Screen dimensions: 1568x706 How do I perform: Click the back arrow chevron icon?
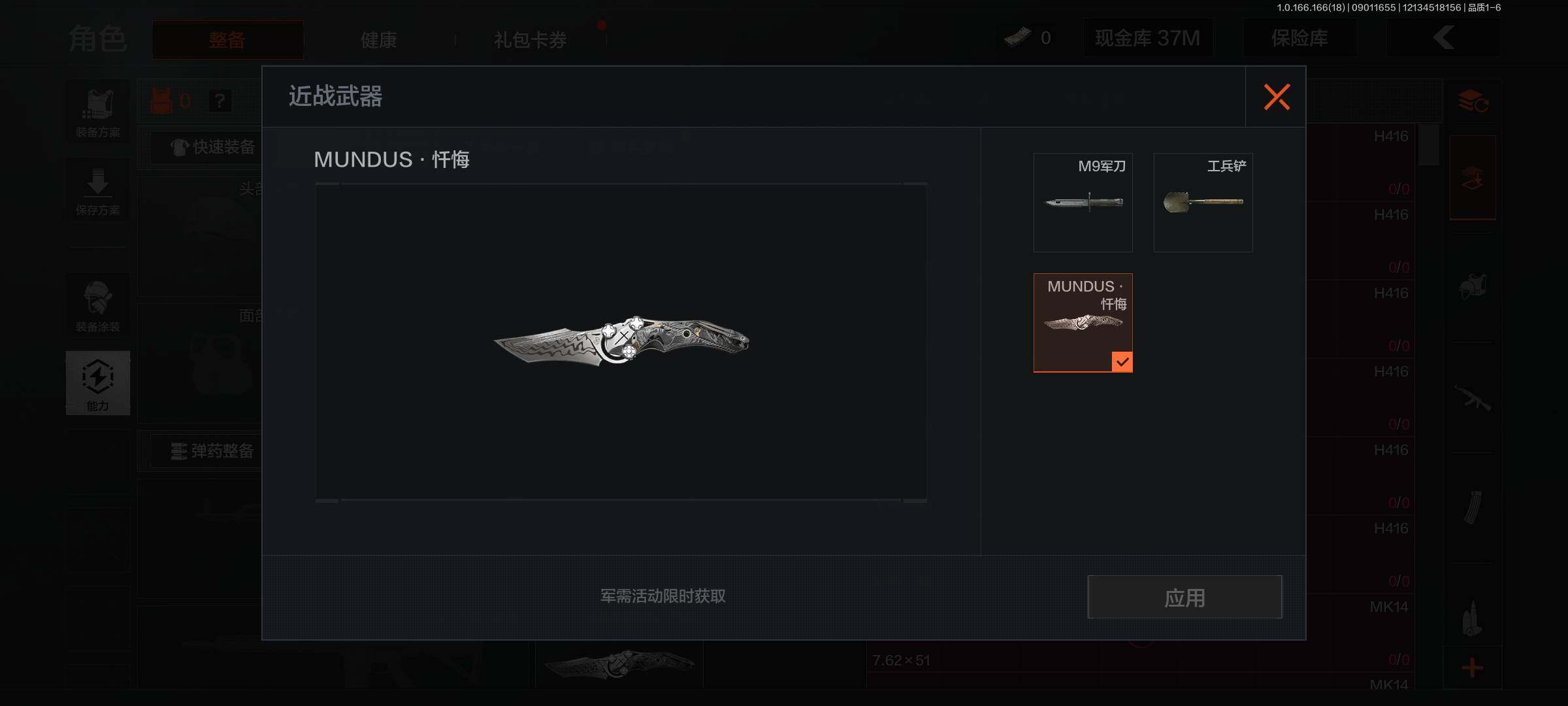click(x=1444, y=38)
